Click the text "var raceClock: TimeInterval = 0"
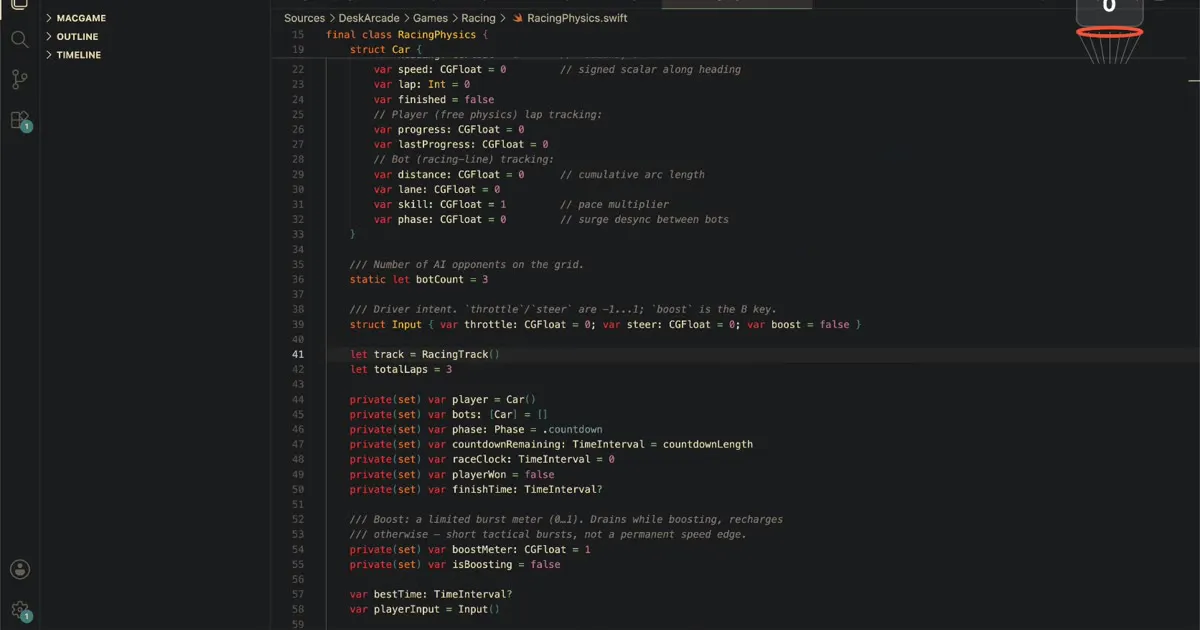1200x630 pixels. click(521, 459)
